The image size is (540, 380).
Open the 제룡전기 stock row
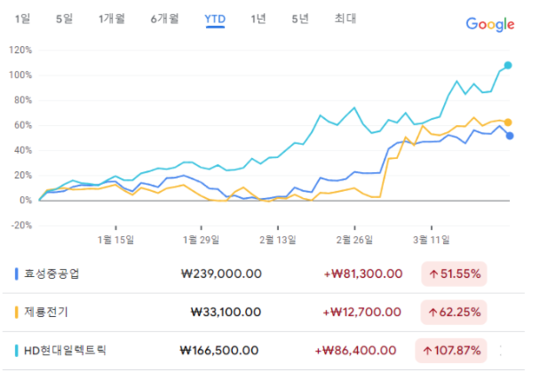click(x=263, y=312)
